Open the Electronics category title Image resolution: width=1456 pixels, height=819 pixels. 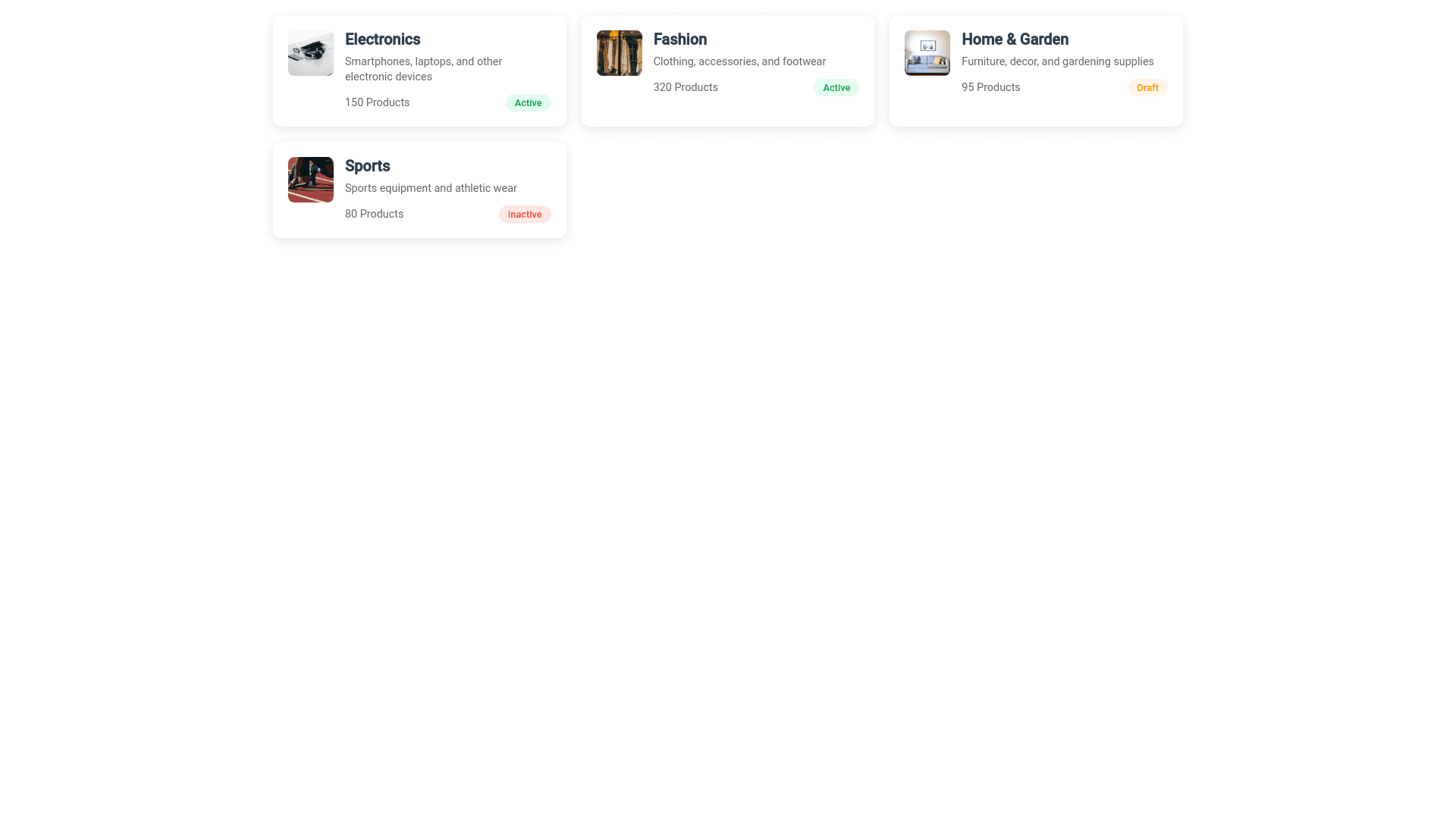coord(382,39)
